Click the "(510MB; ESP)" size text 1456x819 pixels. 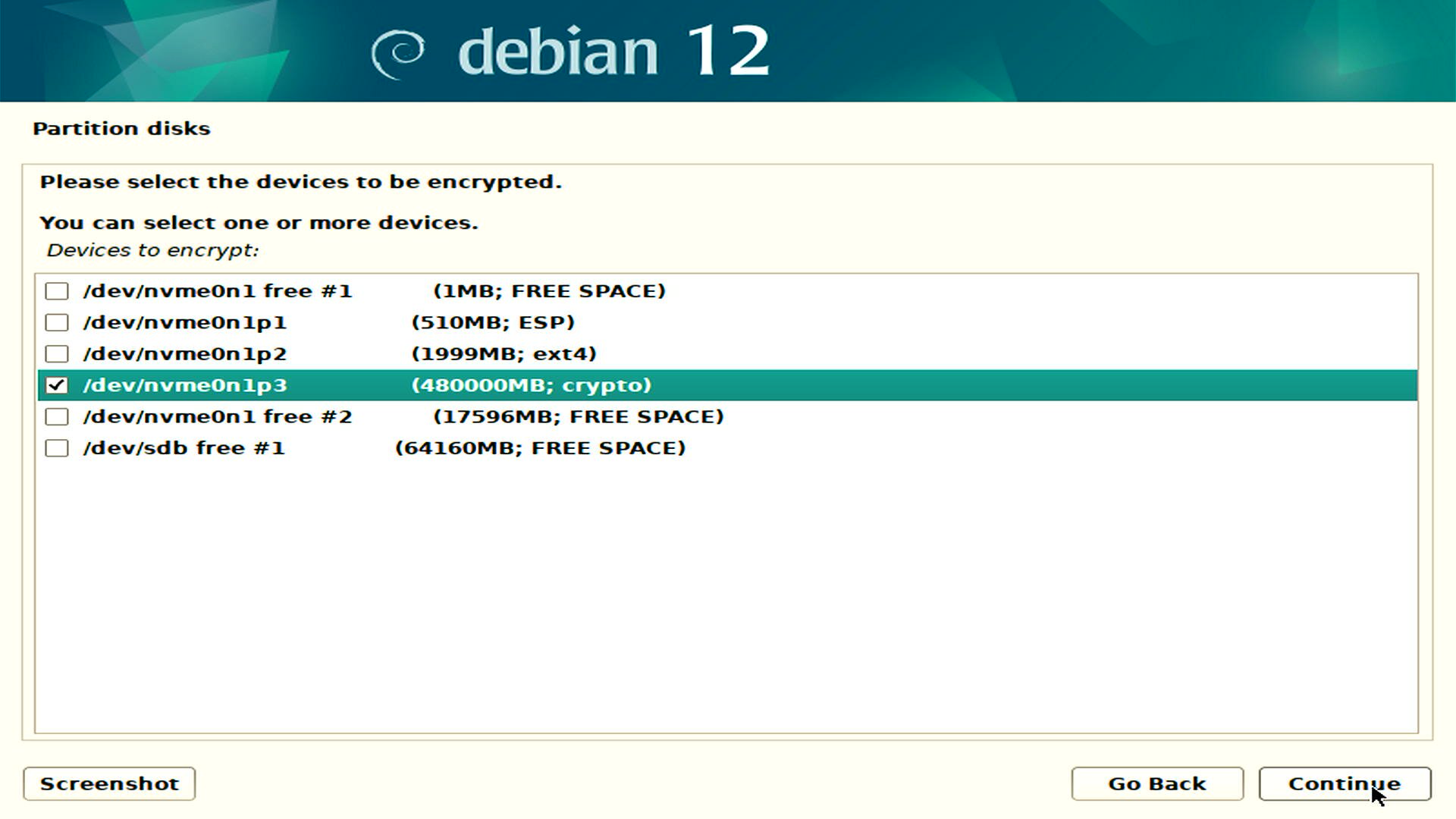(493, 322)
